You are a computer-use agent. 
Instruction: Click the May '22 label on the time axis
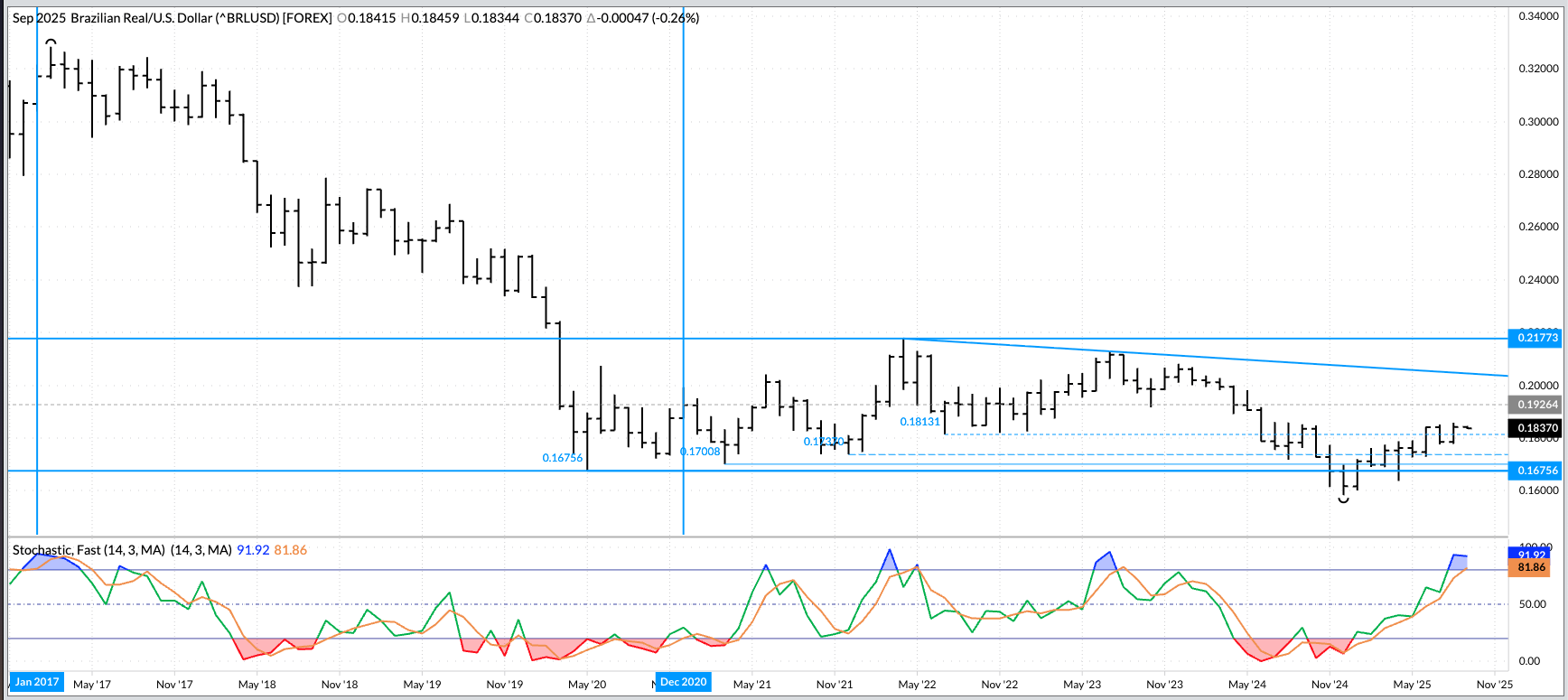(917, 685)
